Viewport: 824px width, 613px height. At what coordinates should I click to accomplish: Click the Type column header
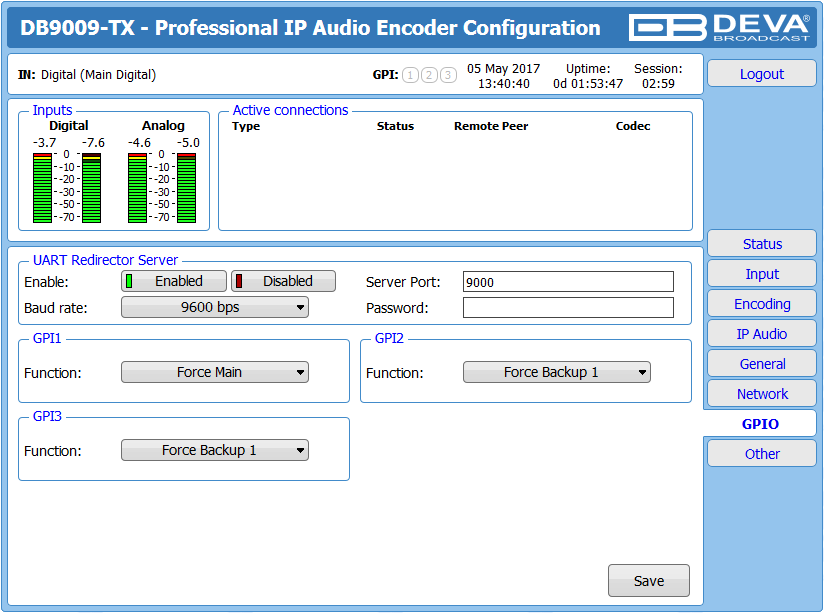246,126
